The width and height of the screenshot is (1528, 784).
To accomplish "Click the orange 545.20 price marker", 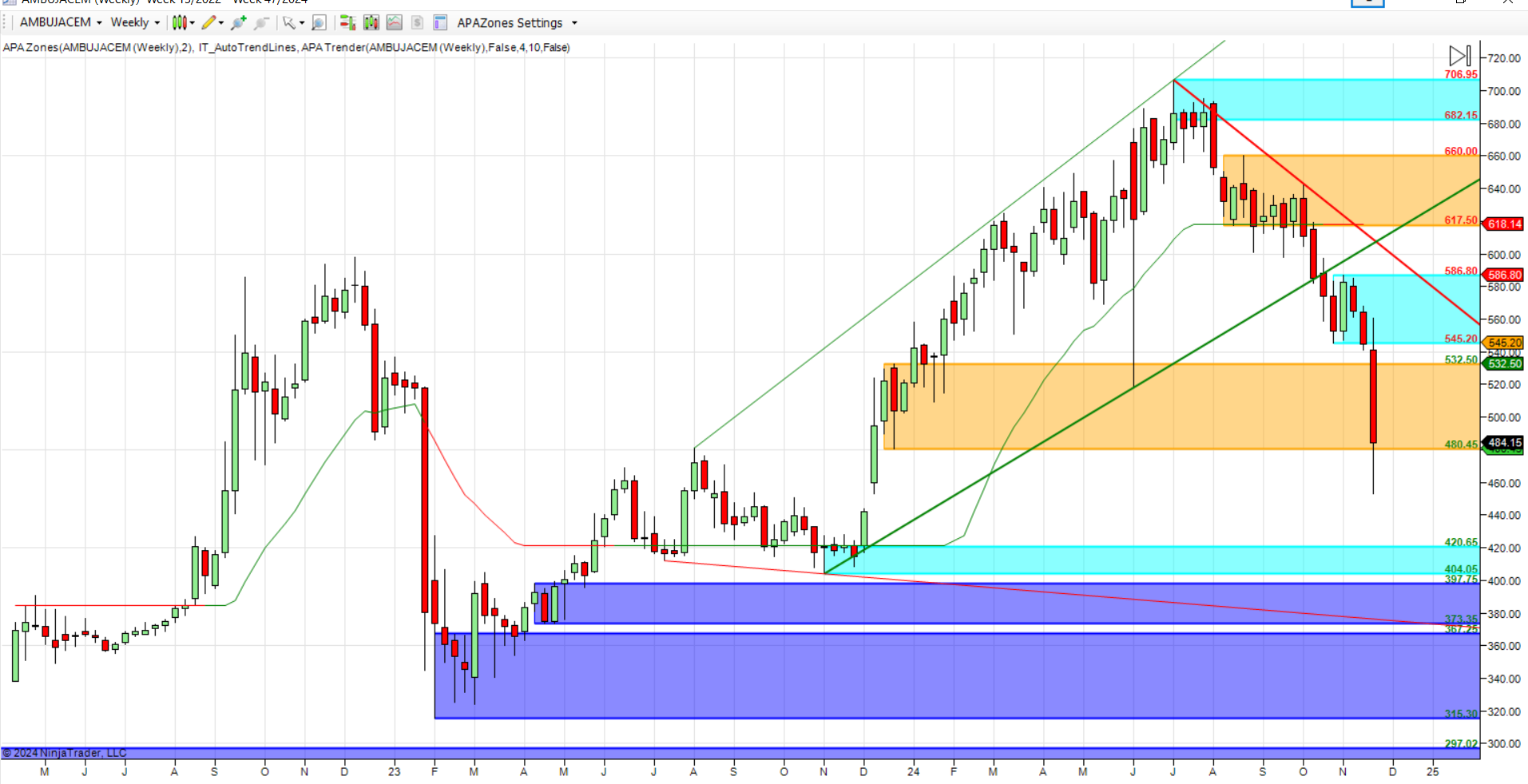I will [1504, 343].
